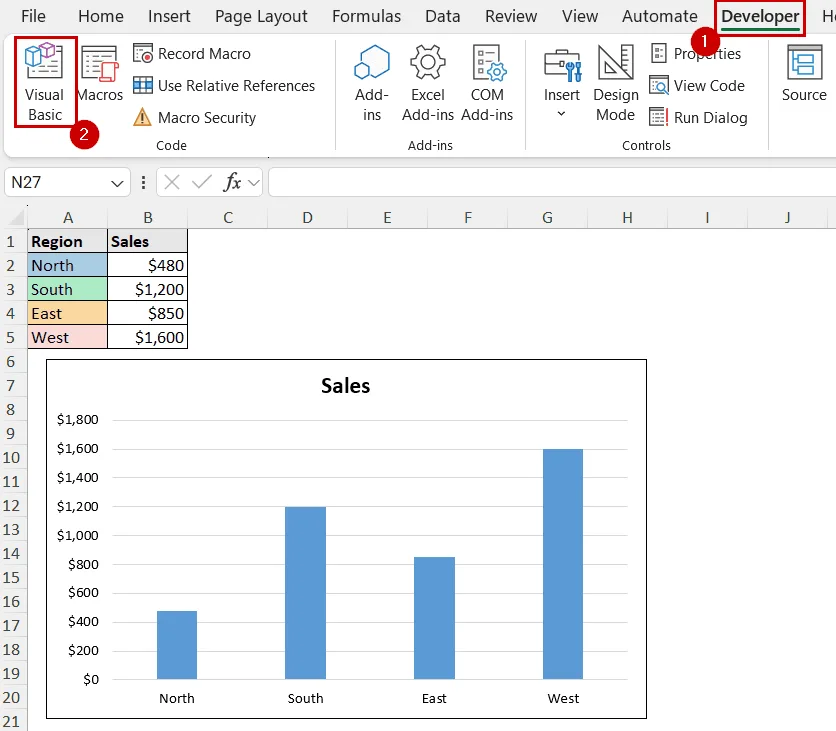Select cell with $480
The image size is (836, 731).
(148, 266)
